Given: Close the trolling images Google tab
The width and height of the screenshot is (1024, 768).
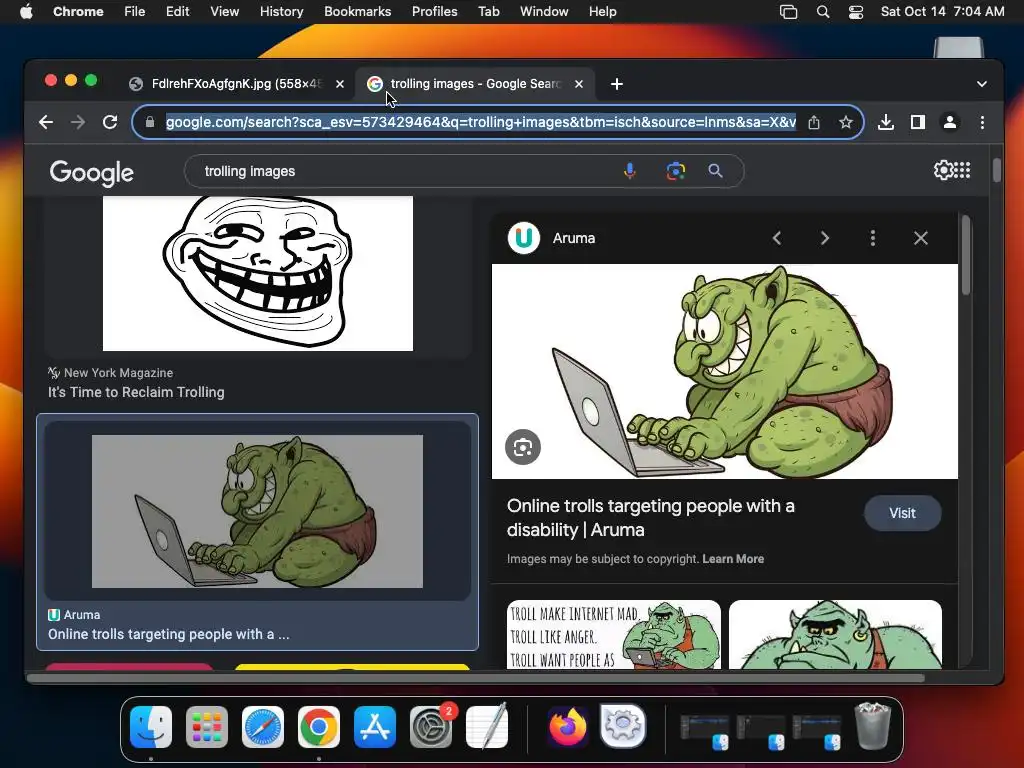Looking at the screenshot, I should point(579,84).
